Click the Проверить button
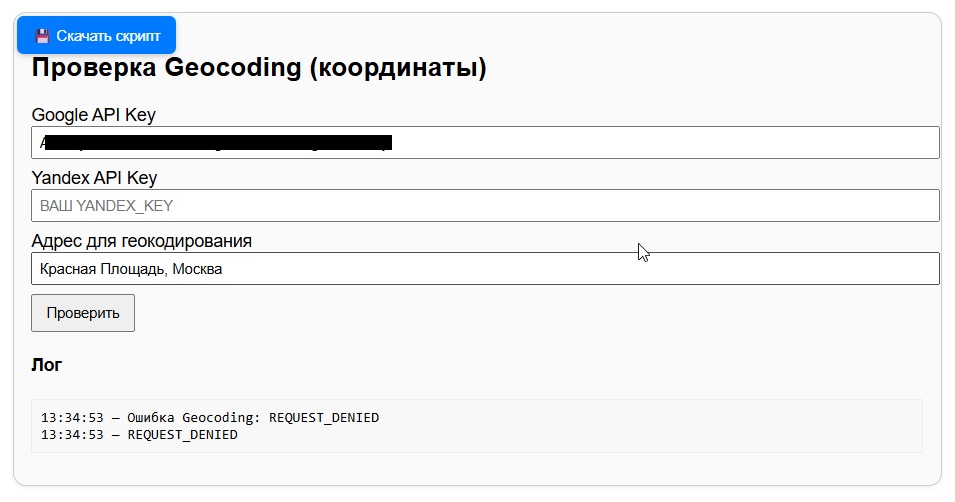The image size is (955, 502). click(83, 313)
